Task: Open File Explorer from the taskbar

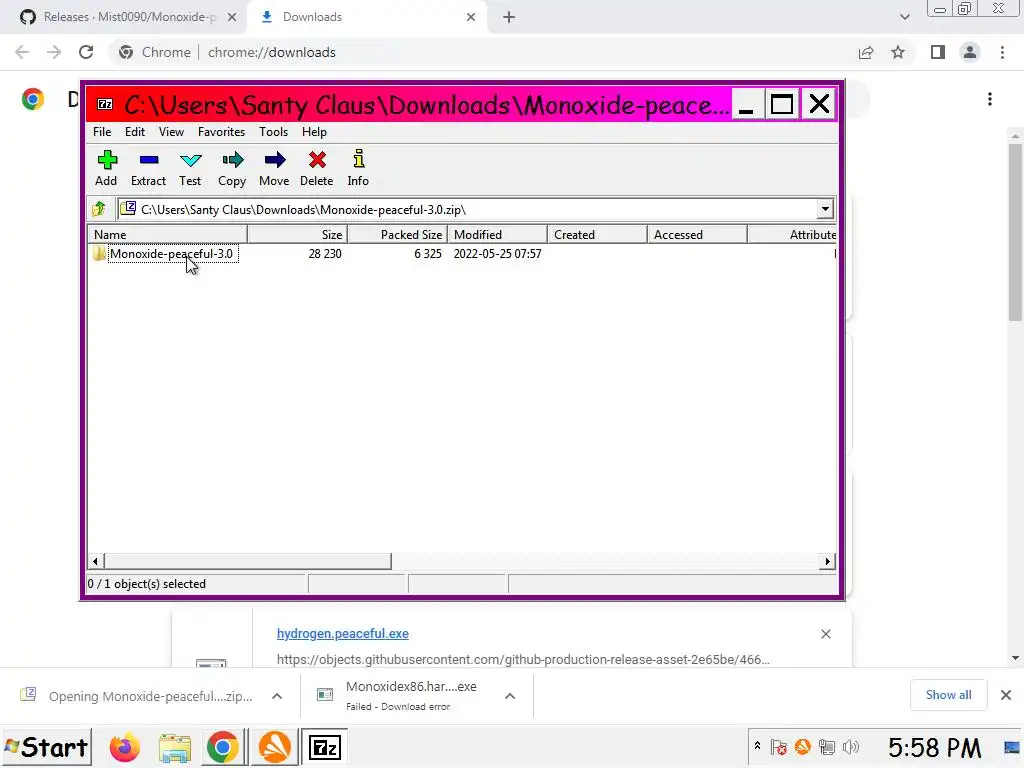Action: click(174, 748)
